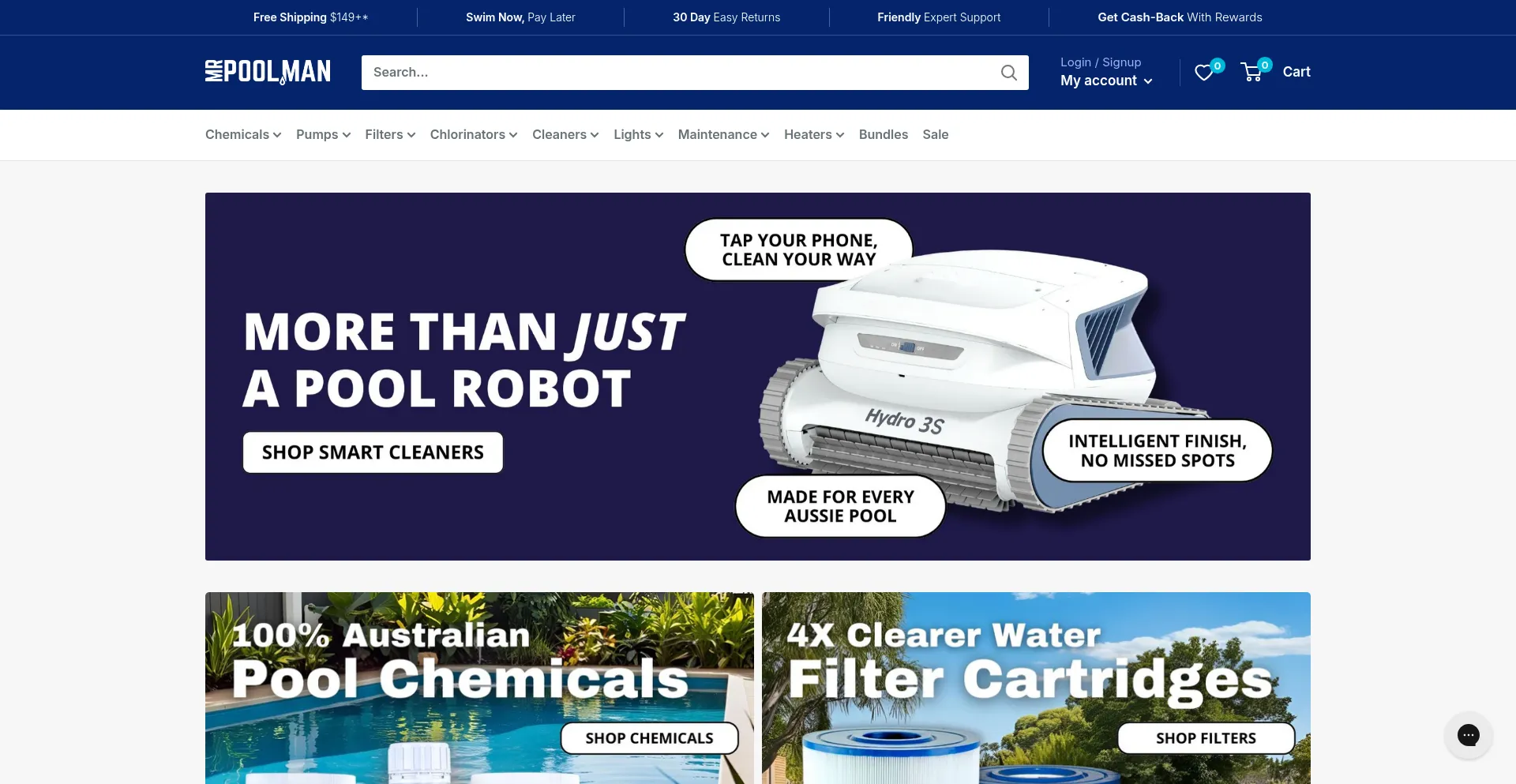Open the Australian Pool Chemicals banner
This screenshot has width=1516, height=784.
click(x=479, y=688)
